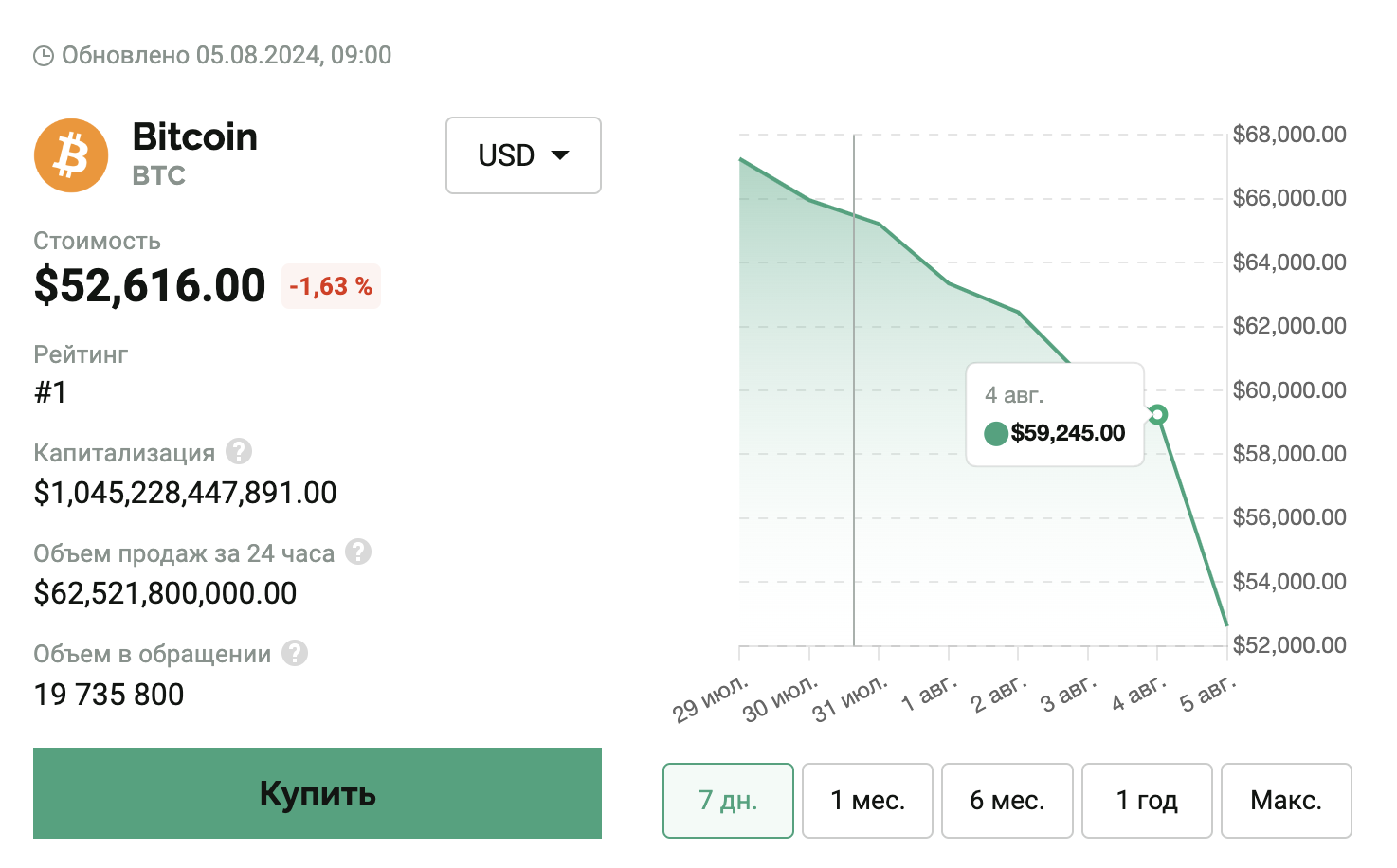The image size is (1397, 868).
Task: Click the 5 авг. axis label
Action: [x=1208, y=695]
